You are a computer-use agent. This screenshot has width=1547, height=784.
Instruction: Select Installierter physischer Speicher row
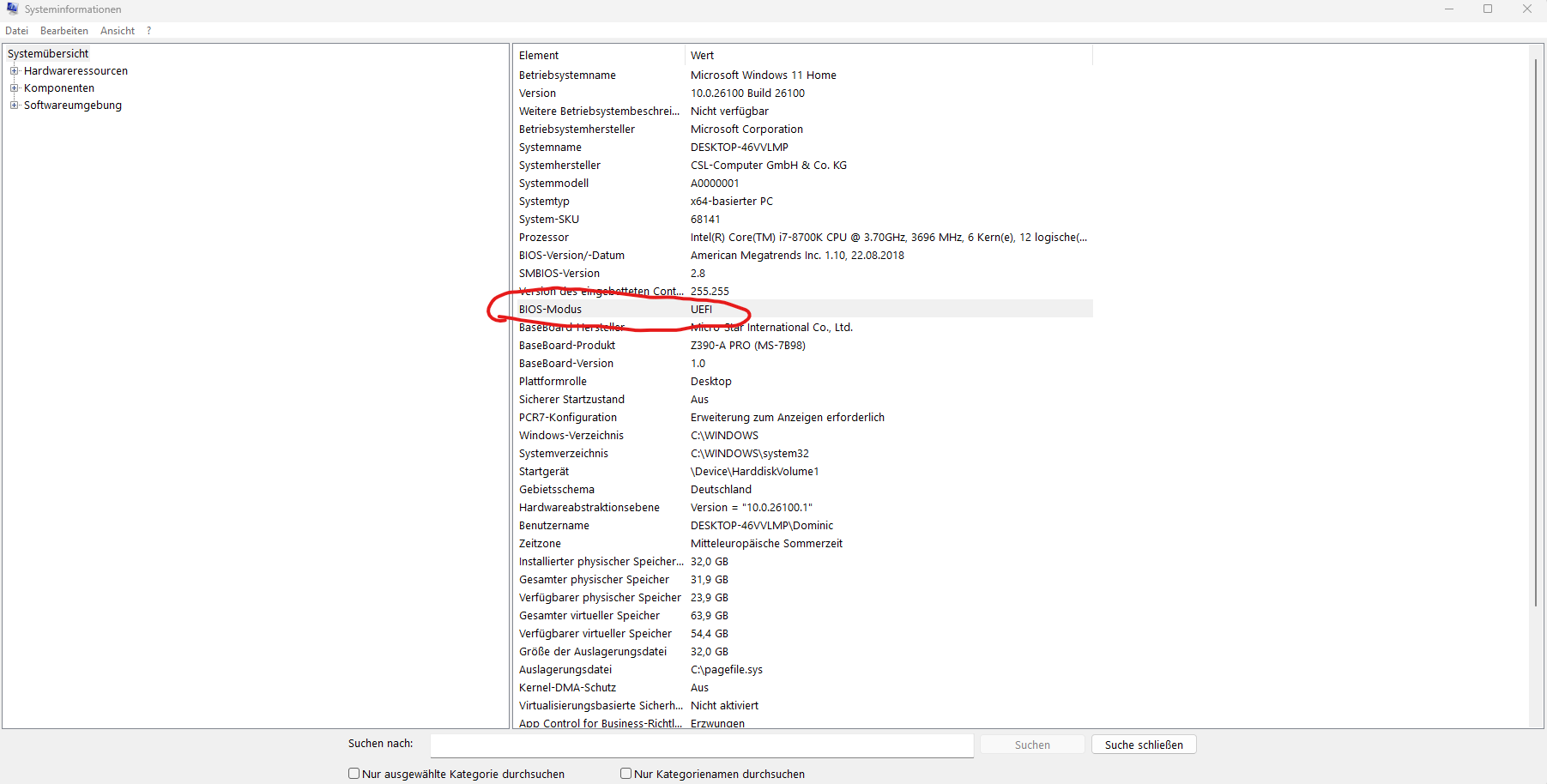point(803,562)
